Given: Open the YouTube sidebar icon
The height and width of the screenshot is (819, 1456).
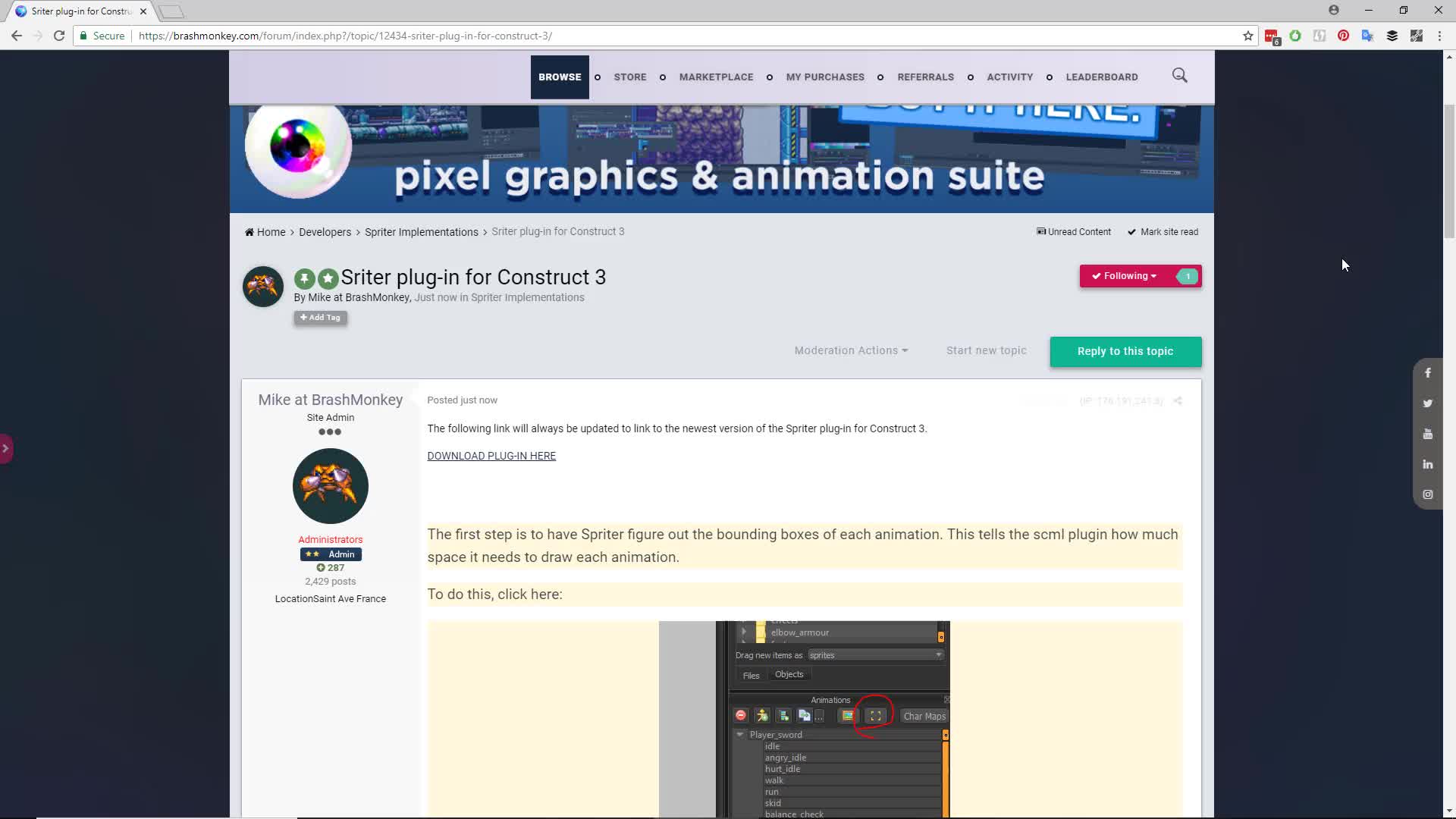Looking at the screenshot, I should (x=1427, y=434).
